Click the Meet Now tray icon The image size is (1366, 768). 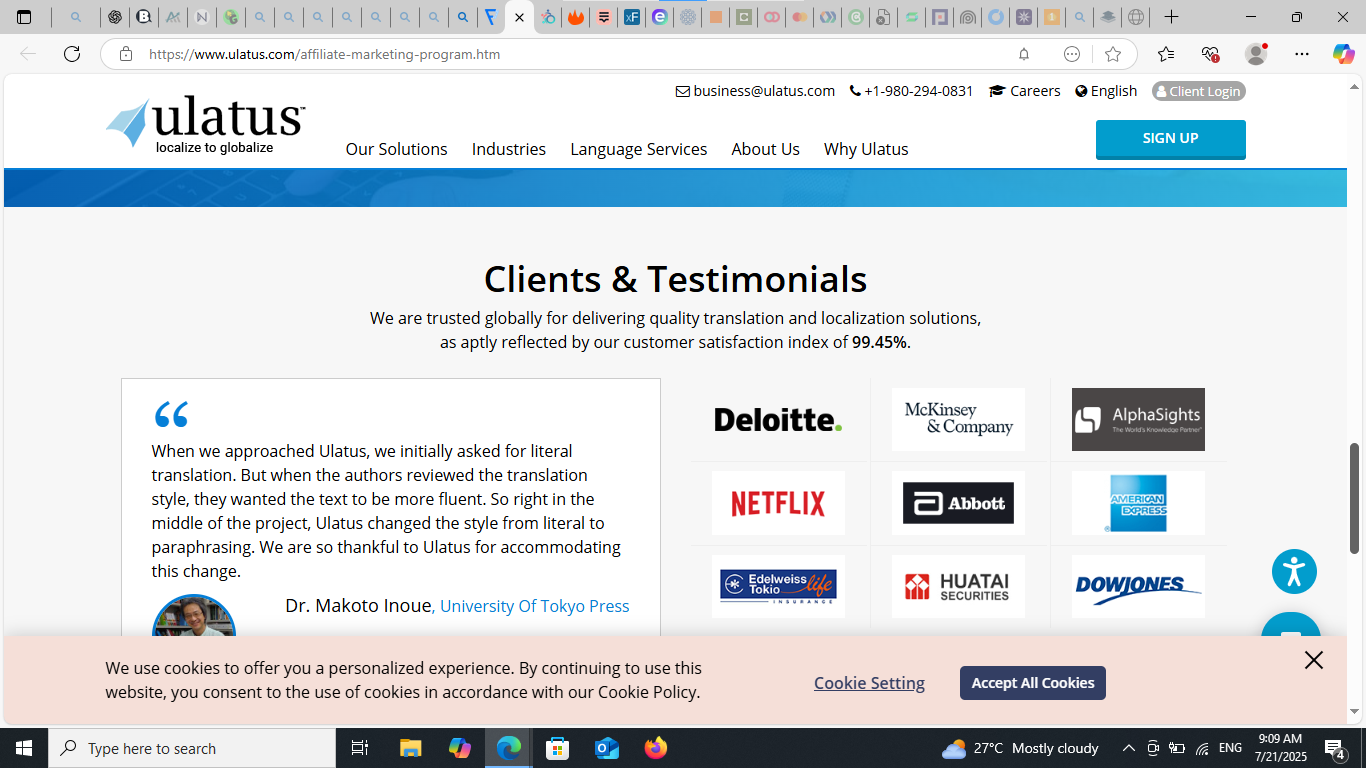click(1153, 748)
